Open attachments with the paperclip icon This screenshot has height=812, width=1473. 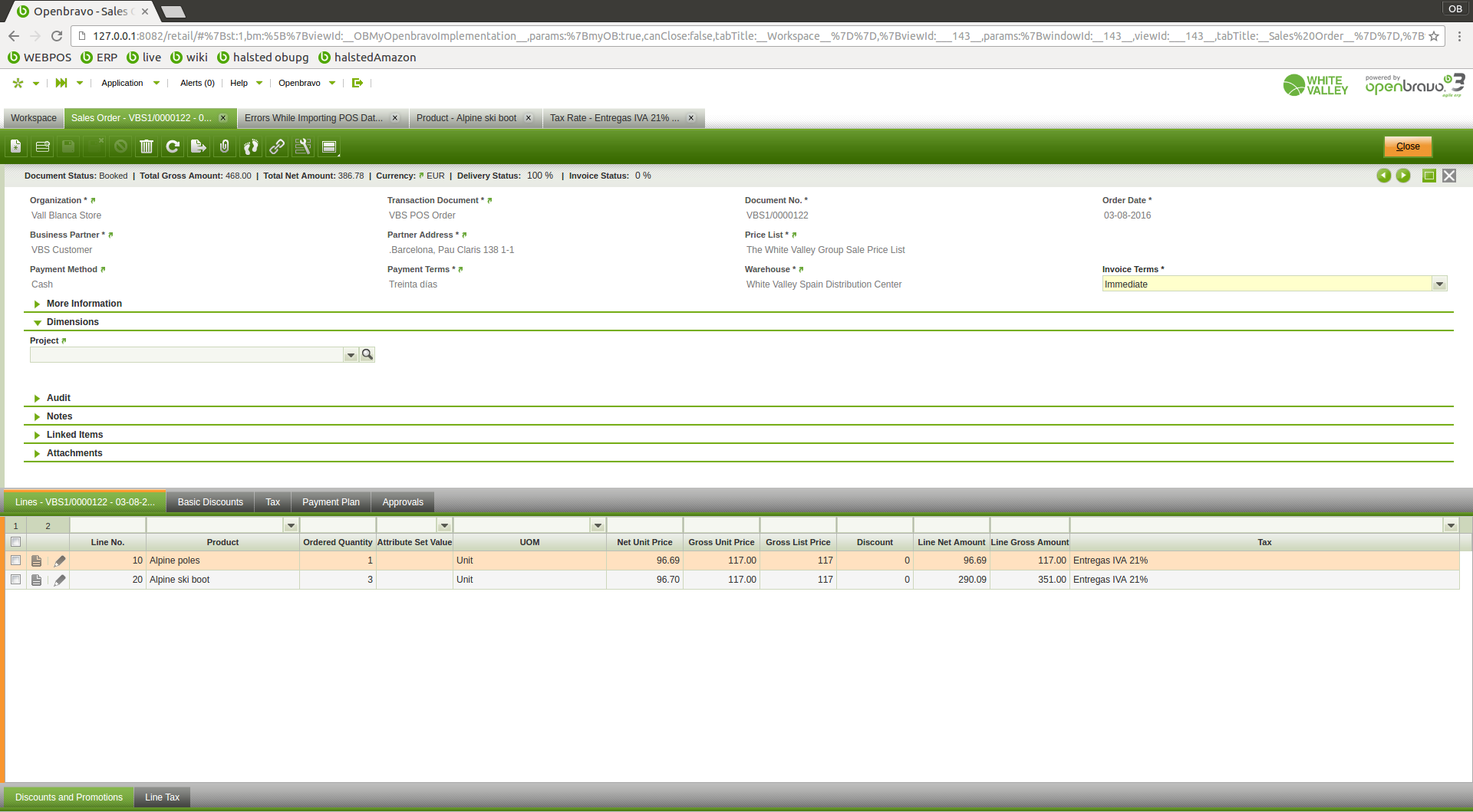(x=225, y=146)
